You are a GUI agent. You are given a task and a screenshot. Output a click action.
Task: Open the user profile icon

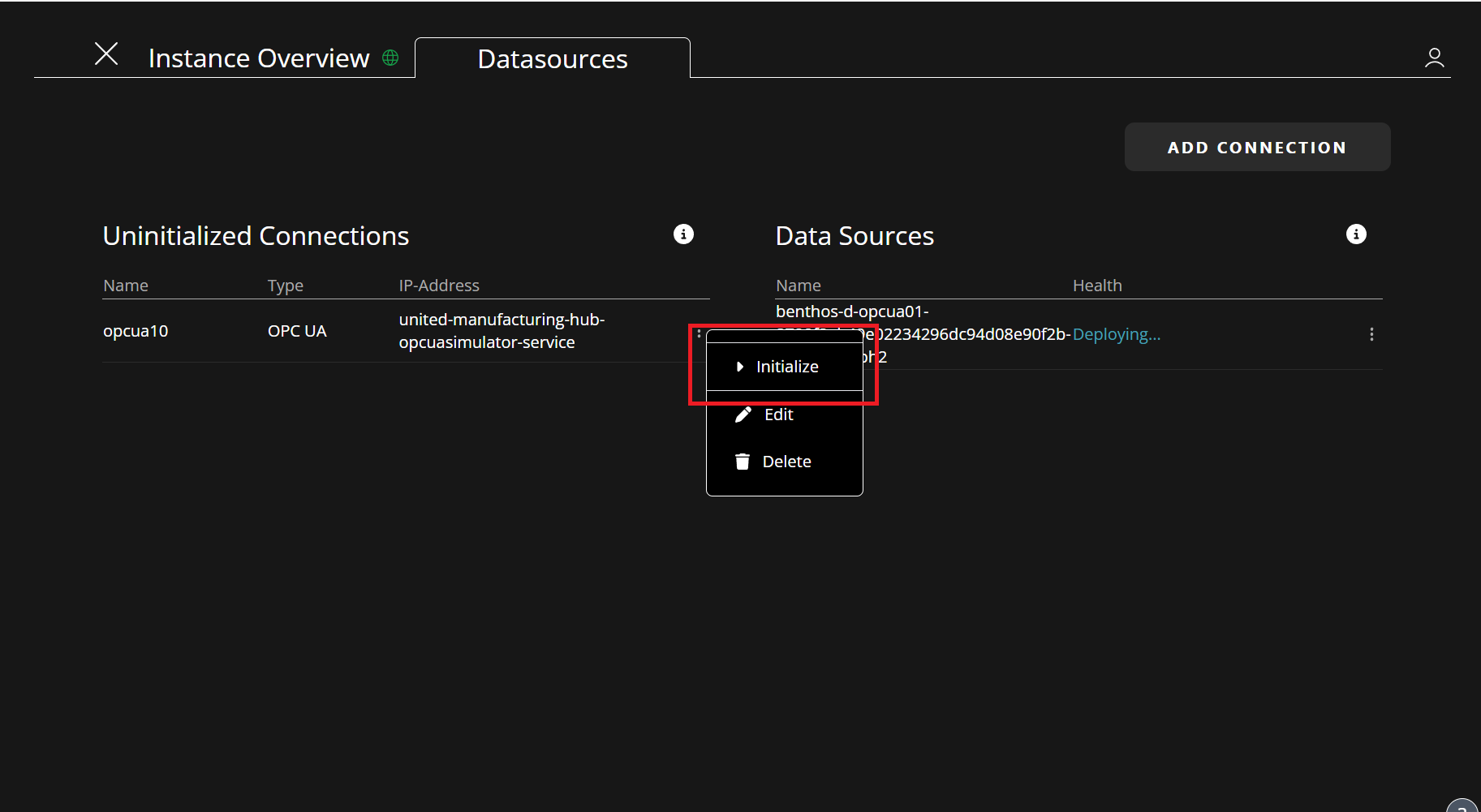pos(1434,58)
